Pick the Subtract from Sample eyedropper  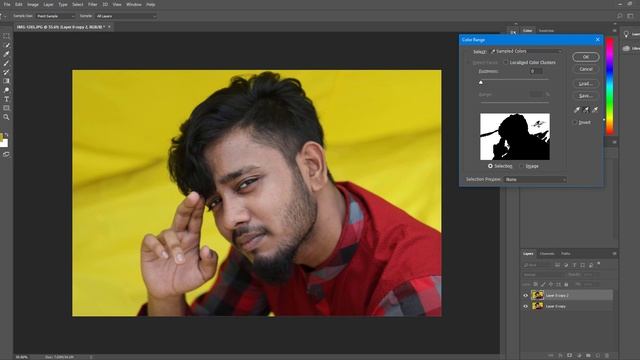tap(595, 109)
